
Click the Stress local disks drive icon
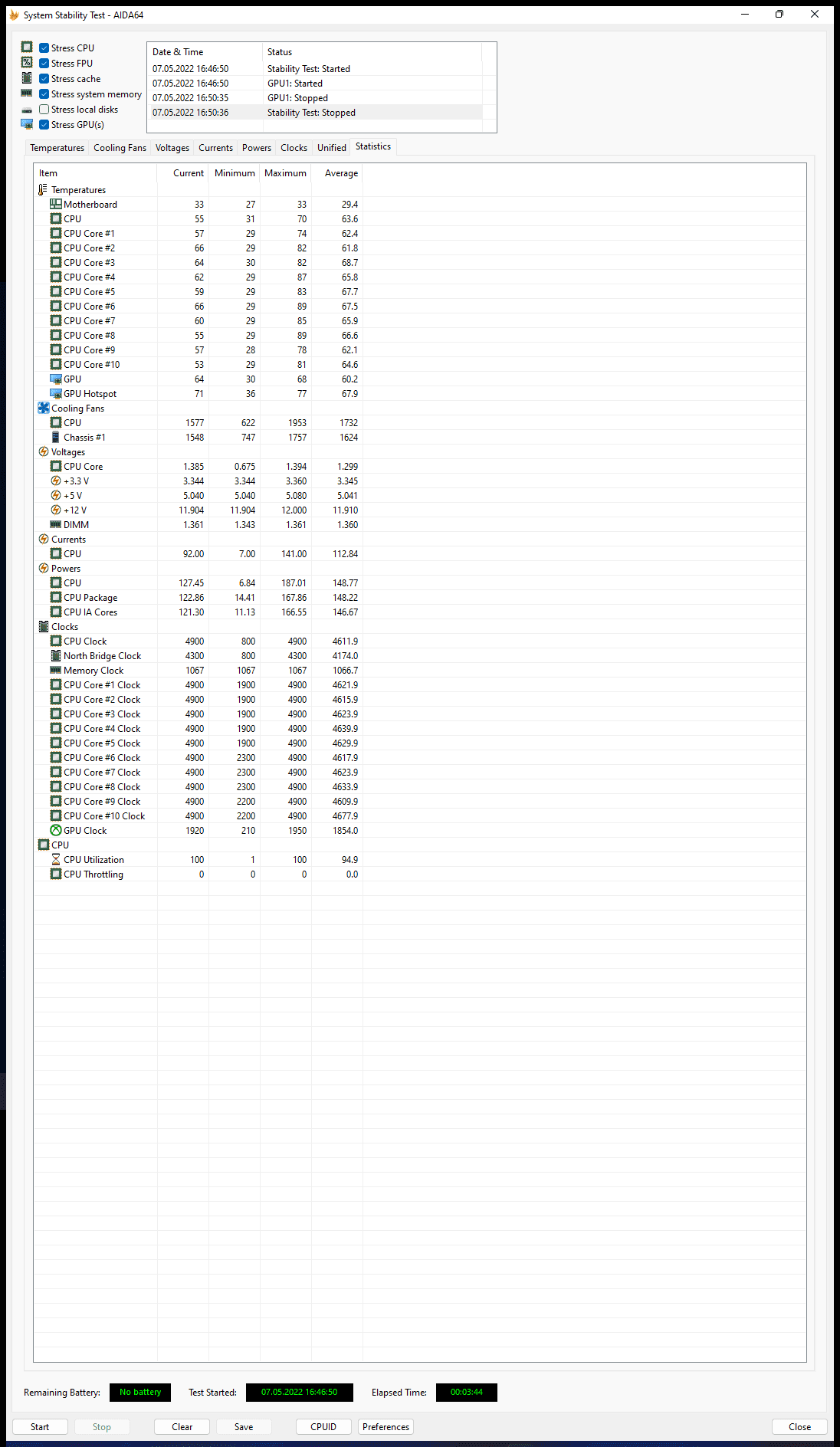click(x=27, y=110)
